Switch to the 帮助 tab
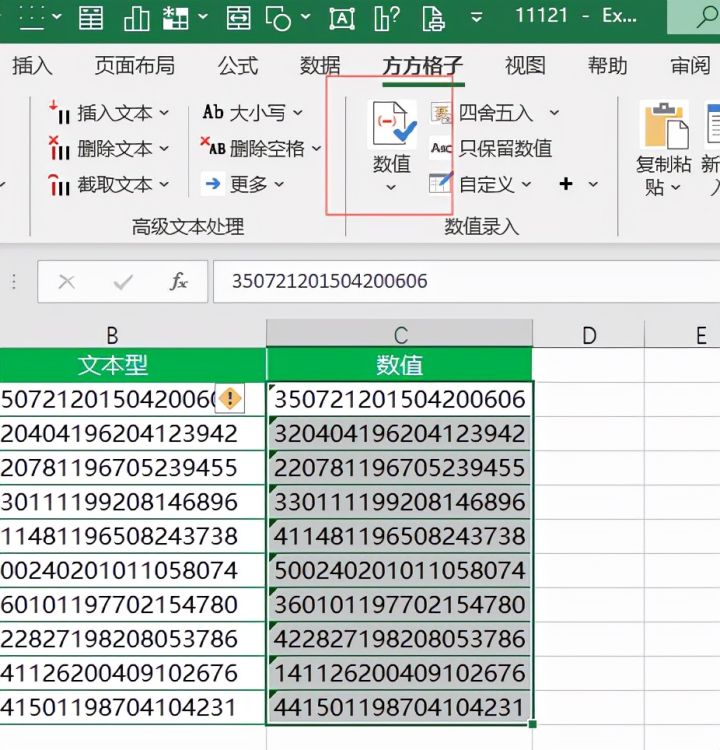 (x=608, y=66)
